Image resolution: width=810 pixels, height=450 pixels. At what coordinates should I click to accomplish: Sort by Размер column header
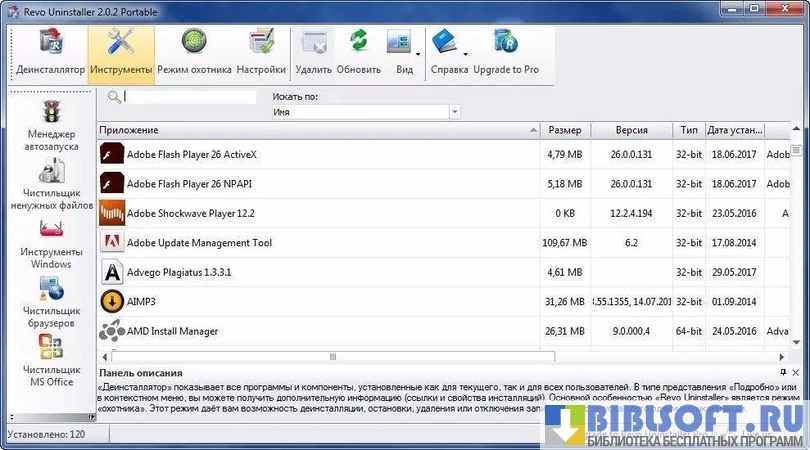565,130
